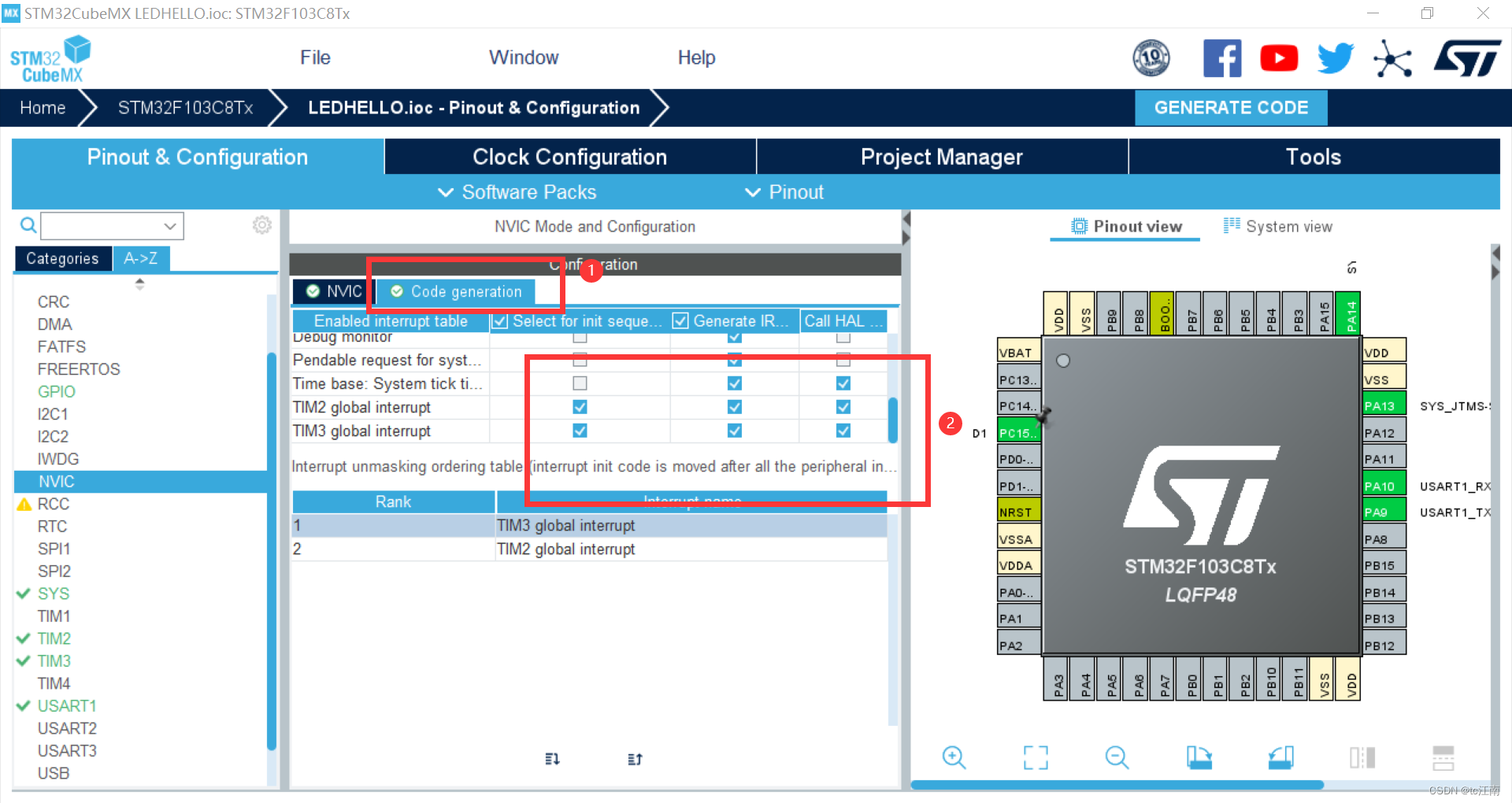Go to Home breadcrumb
Viewport: 1512px width, 803px height.
(43, 108)
